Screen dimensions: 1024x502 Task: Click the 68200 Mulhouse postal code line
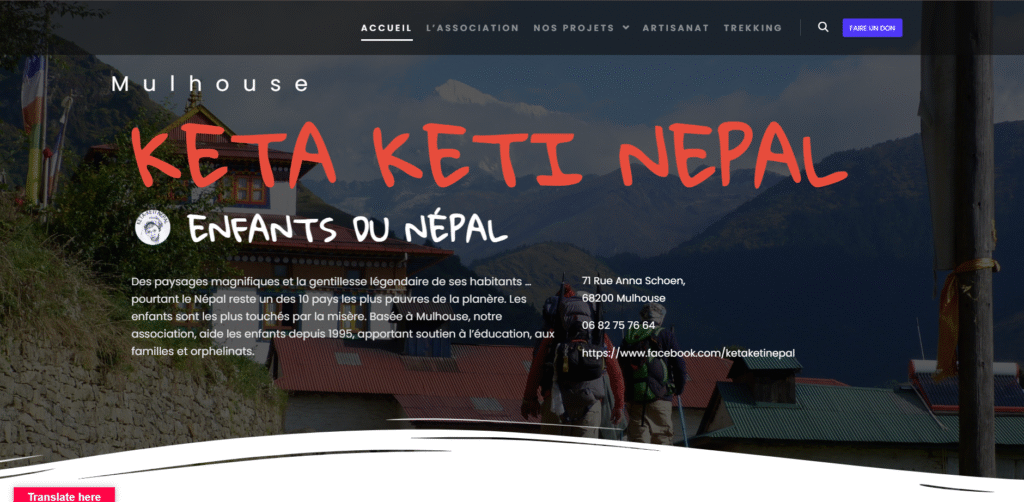[624, 298]
